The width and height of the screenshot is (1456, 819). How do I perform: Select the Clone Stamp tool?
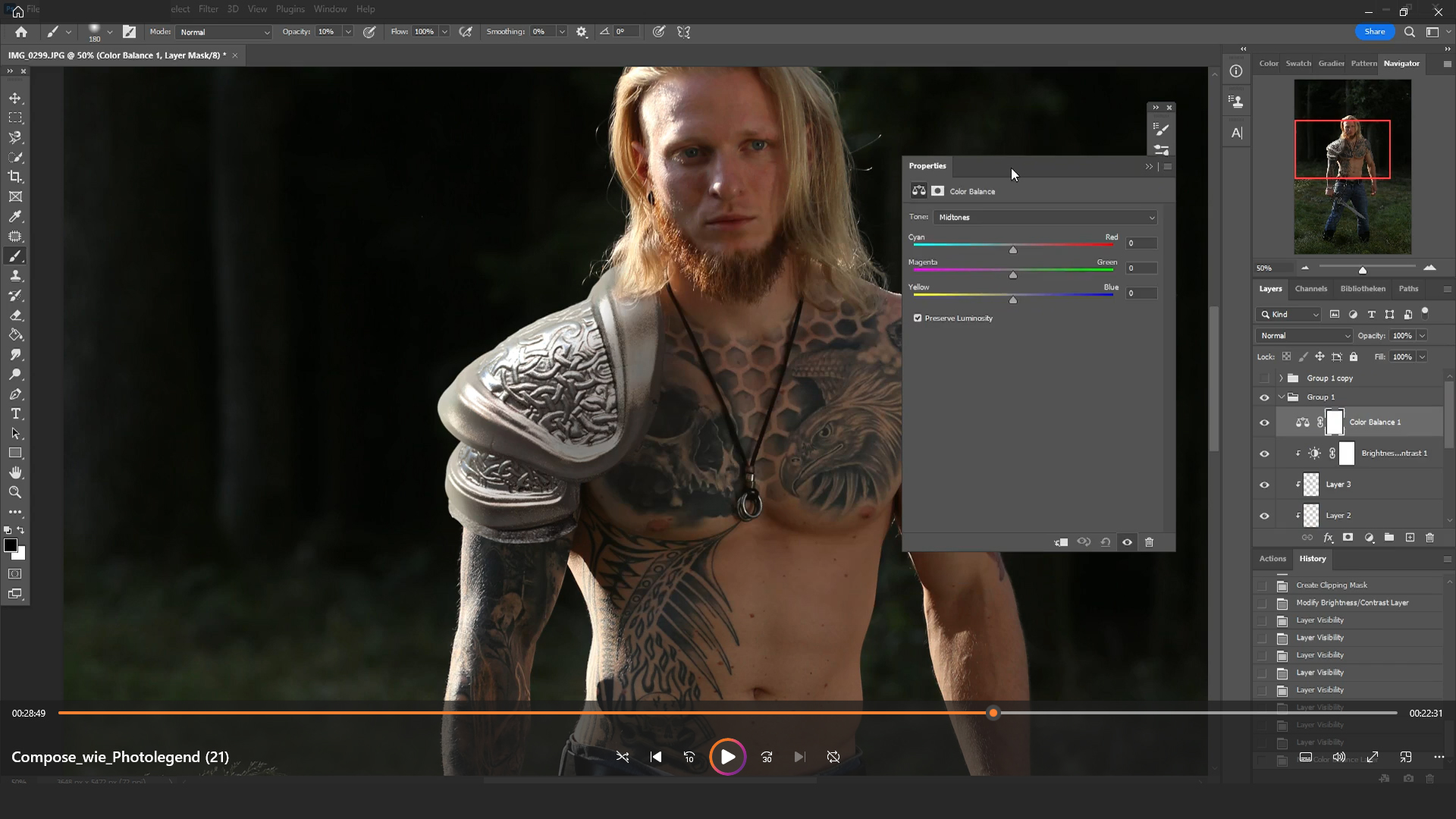tap(15, 276)
